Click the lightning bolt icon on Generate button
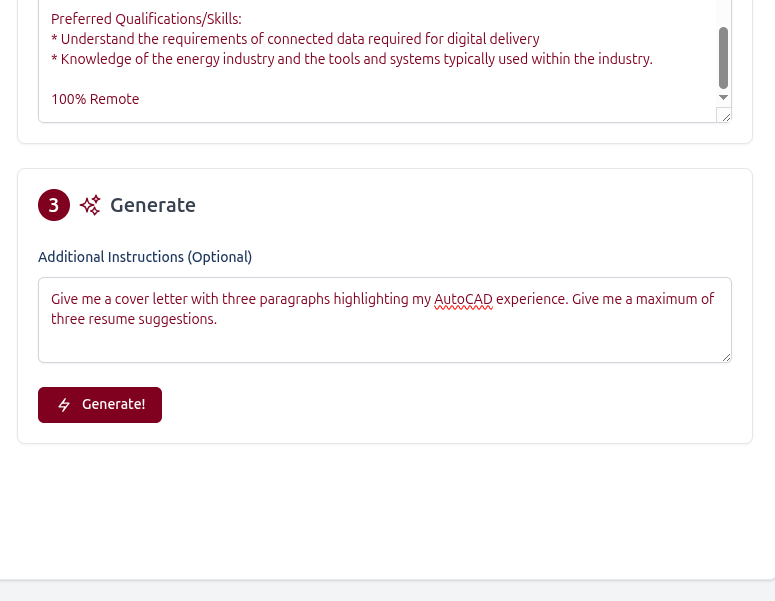This screenshot has height=601, width=775. (64, 405)
